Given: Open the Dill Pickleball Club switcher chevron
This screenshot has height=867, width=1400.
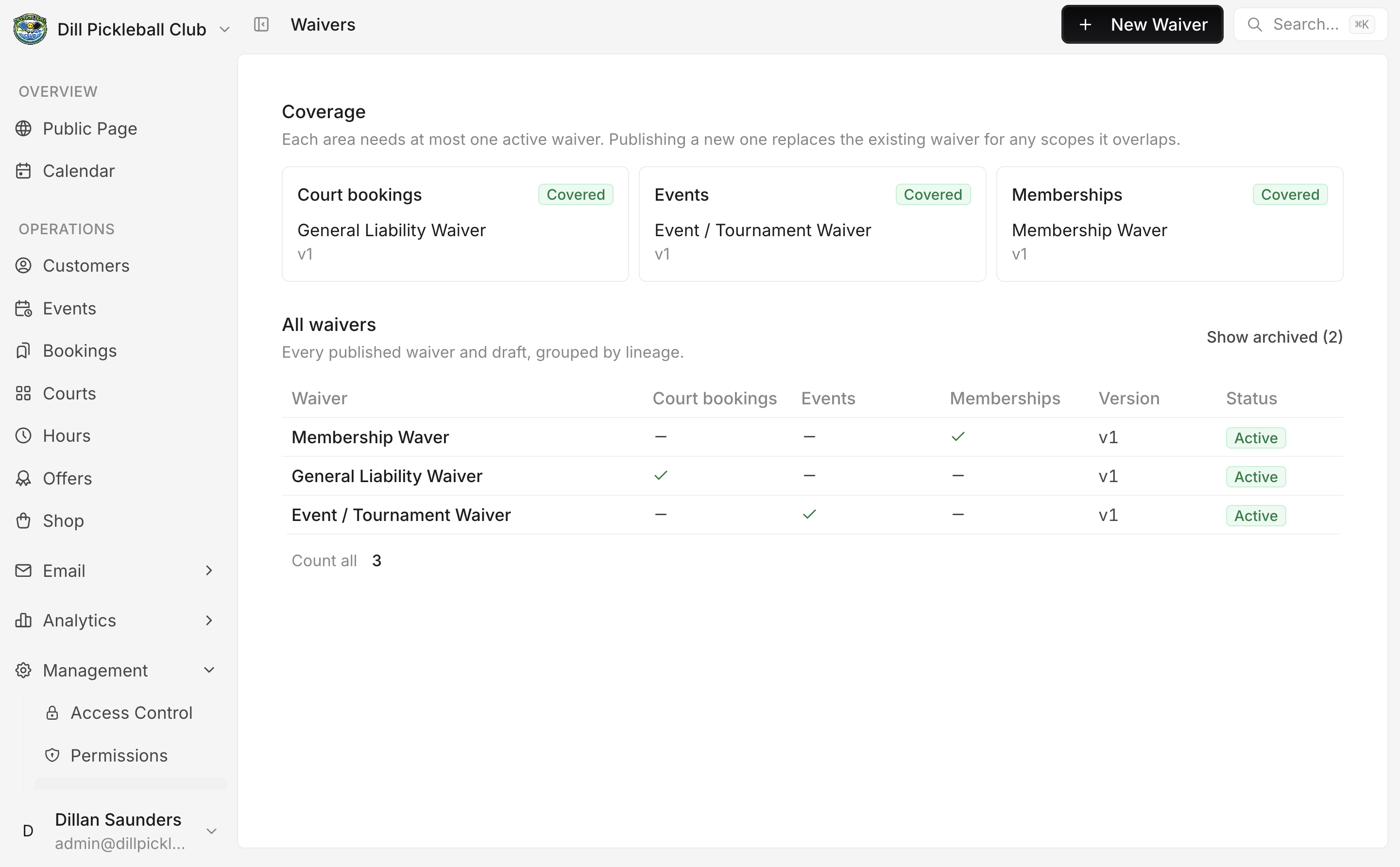Looking at the screenshot, I should tap(224, 29).
